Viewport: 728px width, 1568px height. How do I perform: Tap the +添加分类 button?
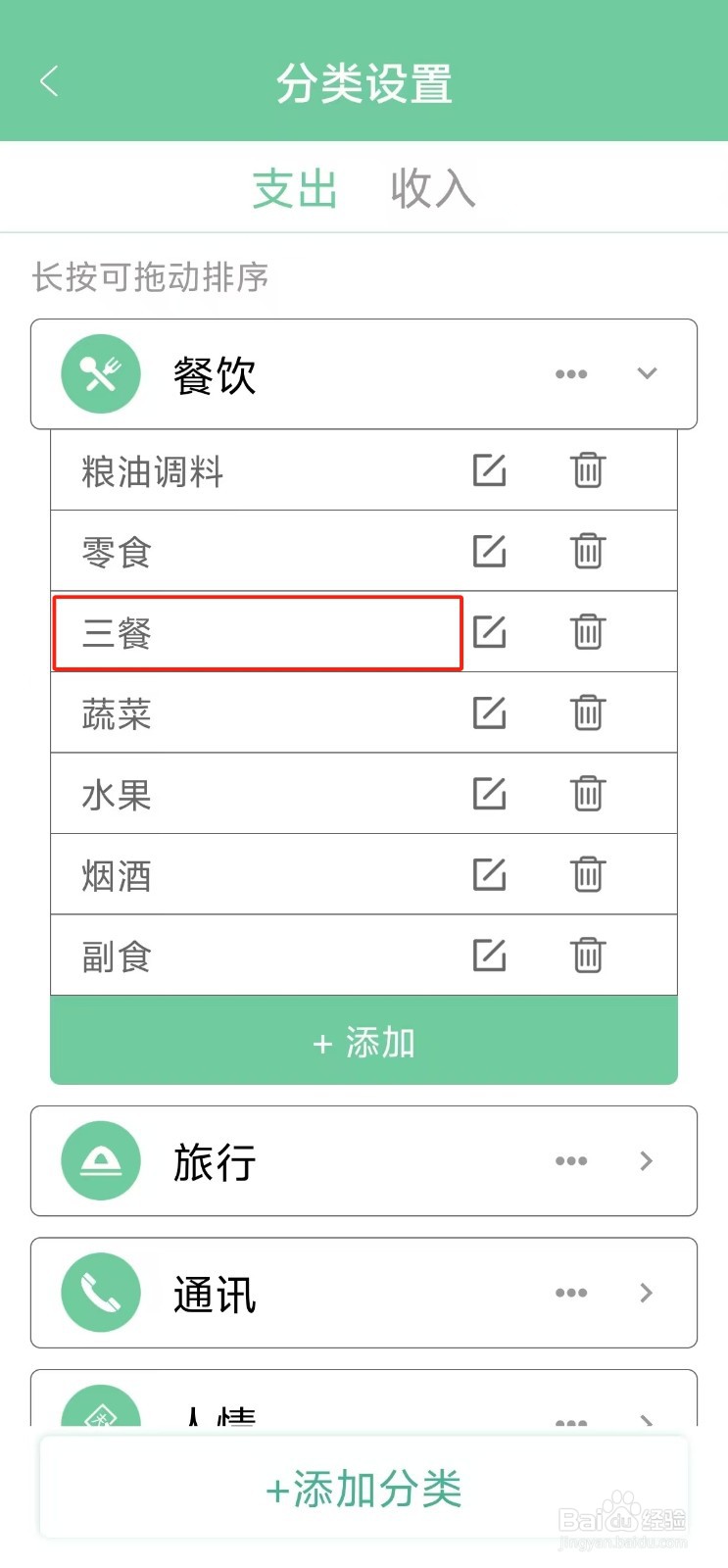coord(364,1490)
